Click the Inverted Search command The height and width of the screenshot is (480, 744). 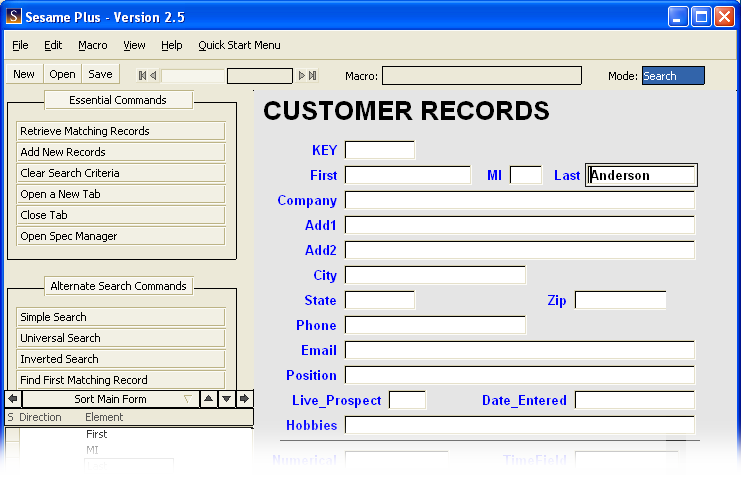point(121,359)
